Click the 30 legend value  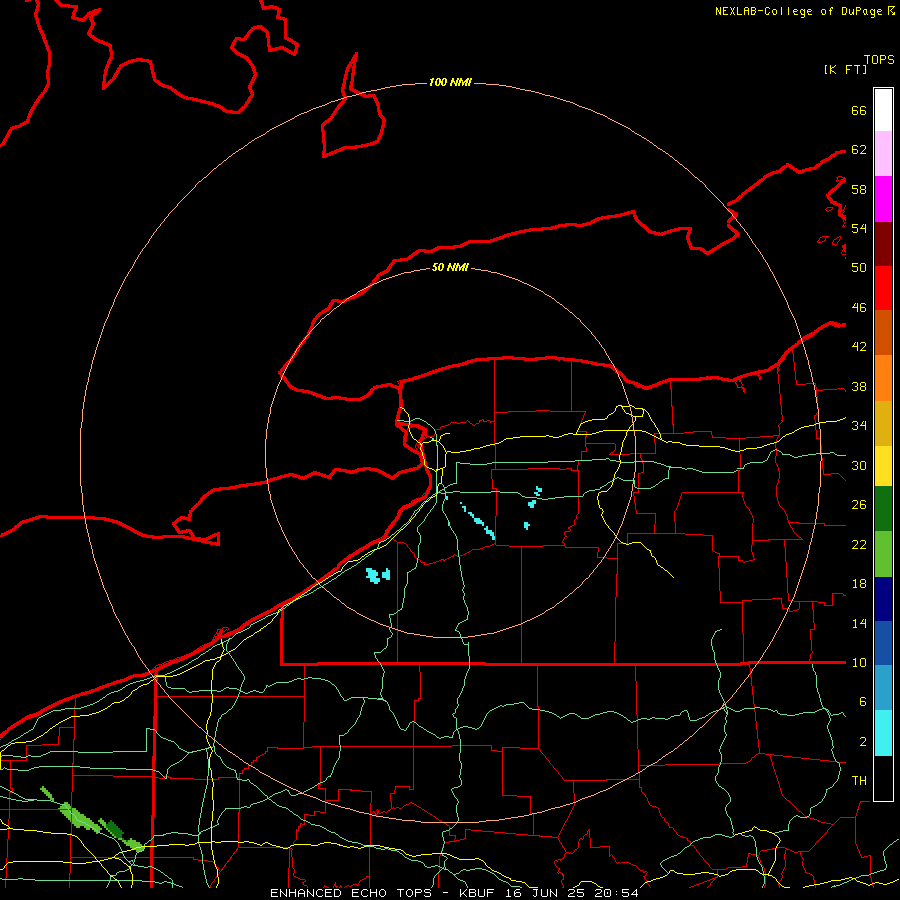point(859,465)
